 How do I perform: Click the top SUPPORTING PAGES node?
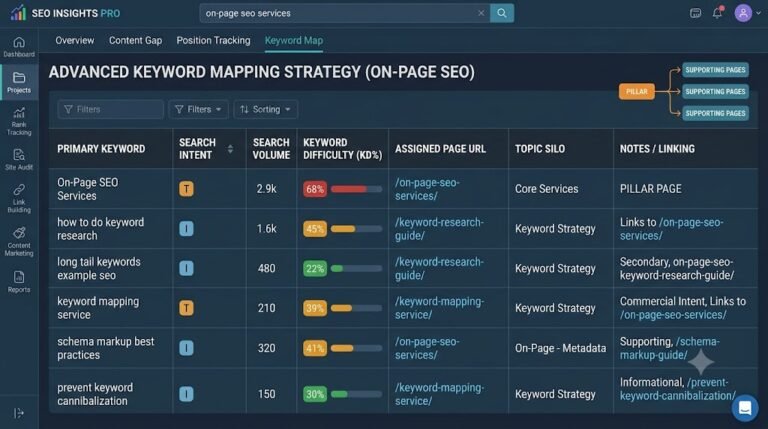(716, 70)
